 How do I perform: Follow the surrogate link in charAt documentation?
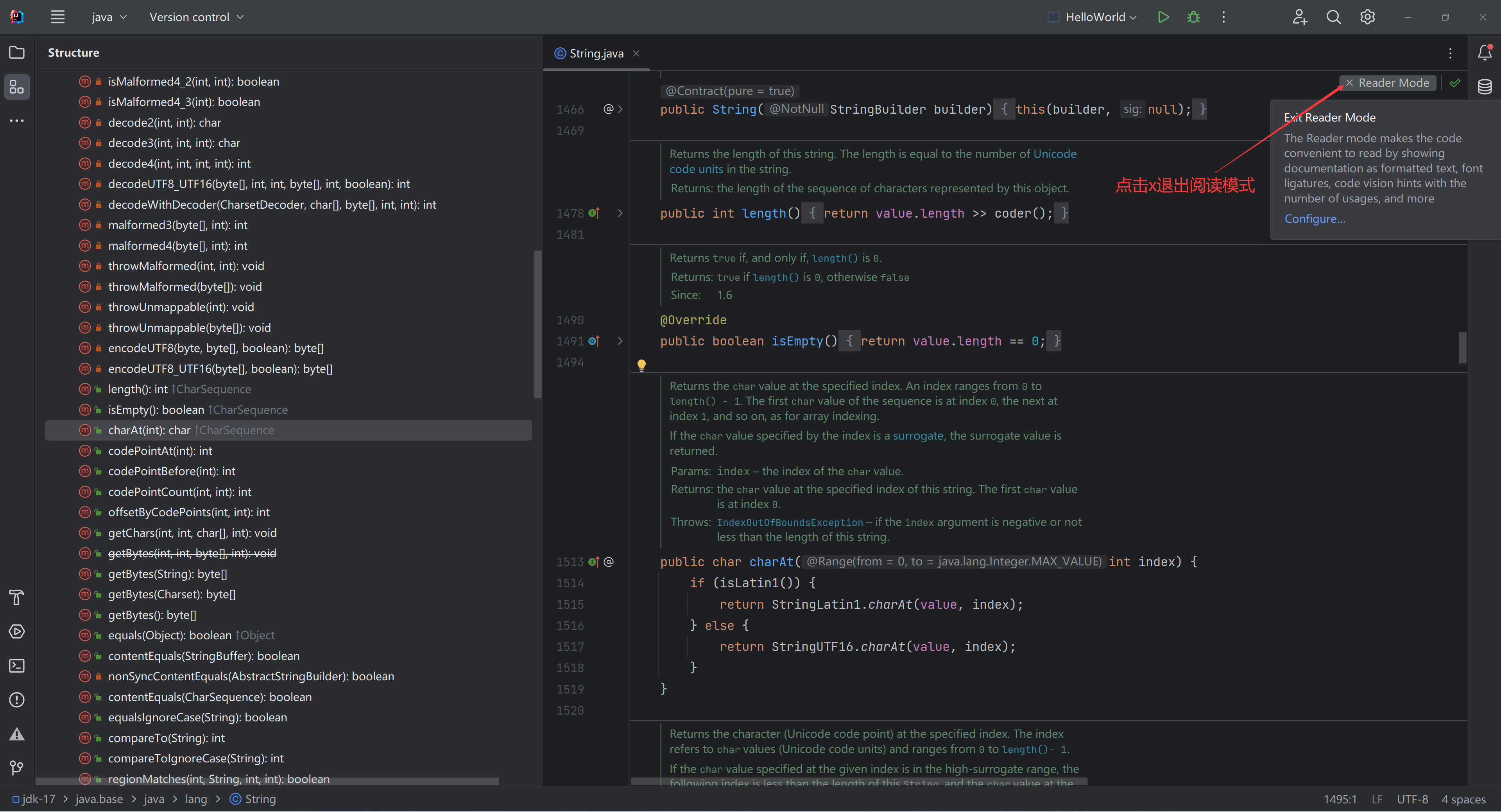point(918,436)
